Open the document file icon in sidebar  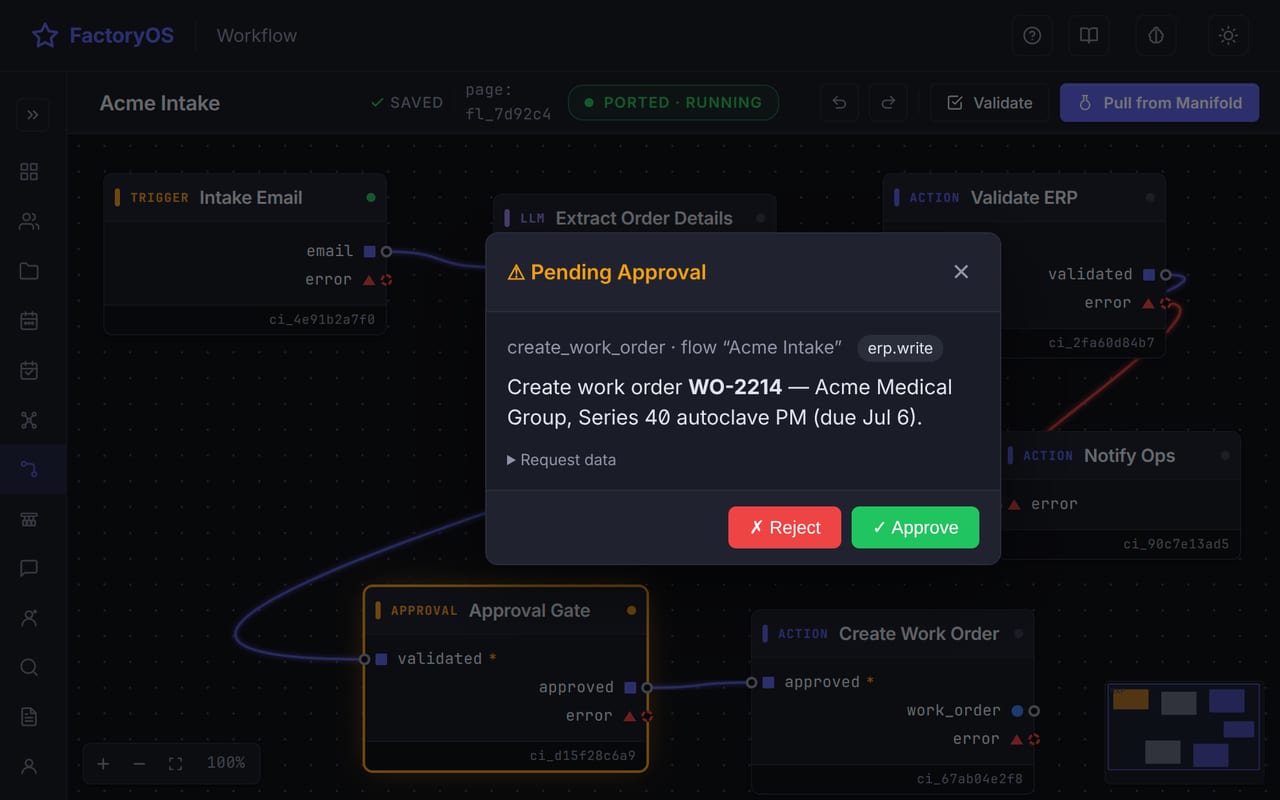29,717
